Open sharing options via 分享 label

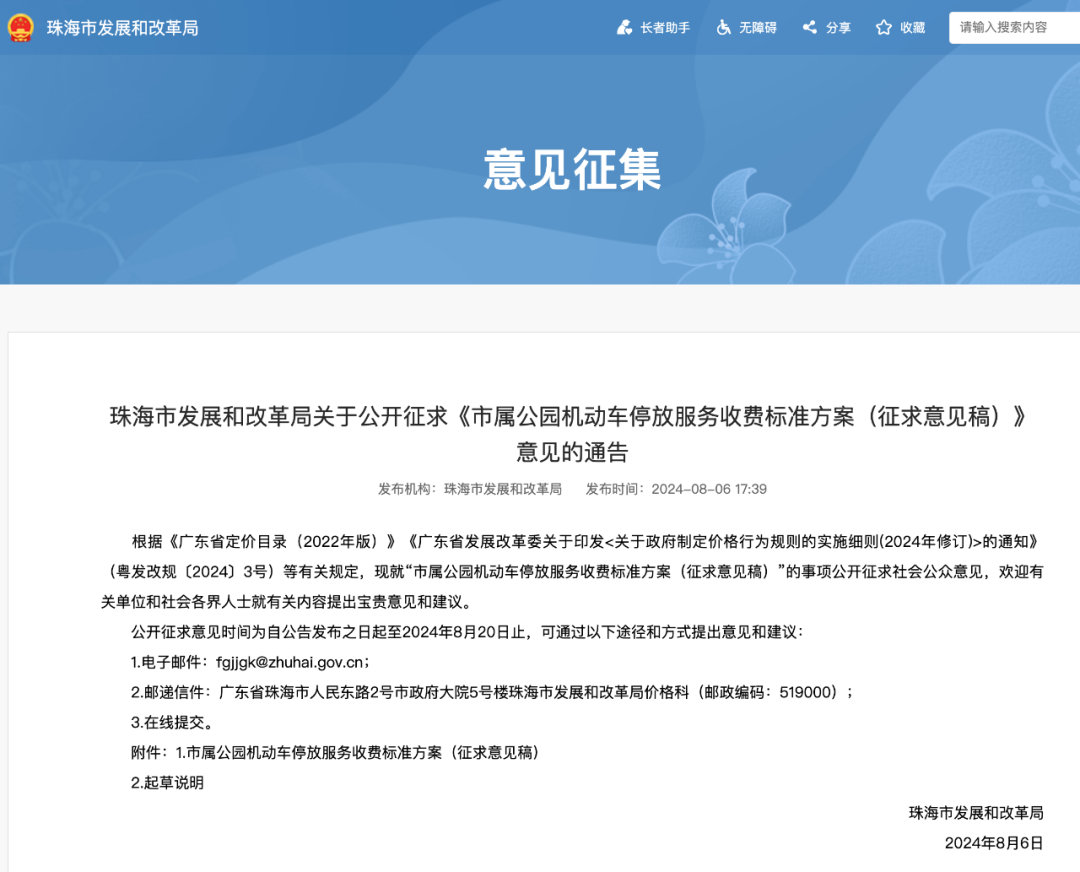838,28
